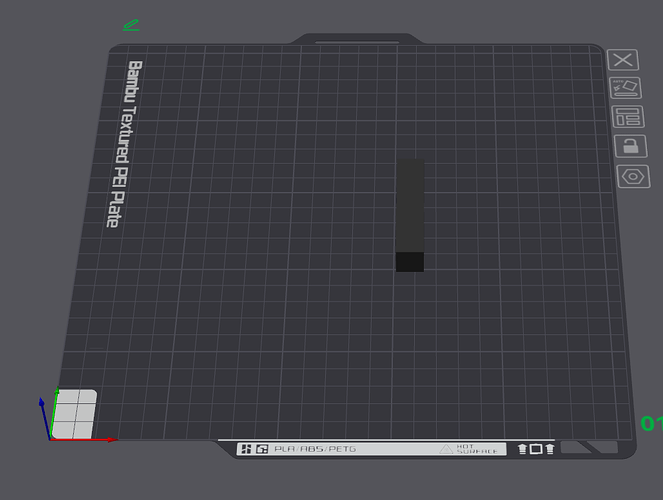
Task: Click the green plate number 01
Action: (651, 424)
